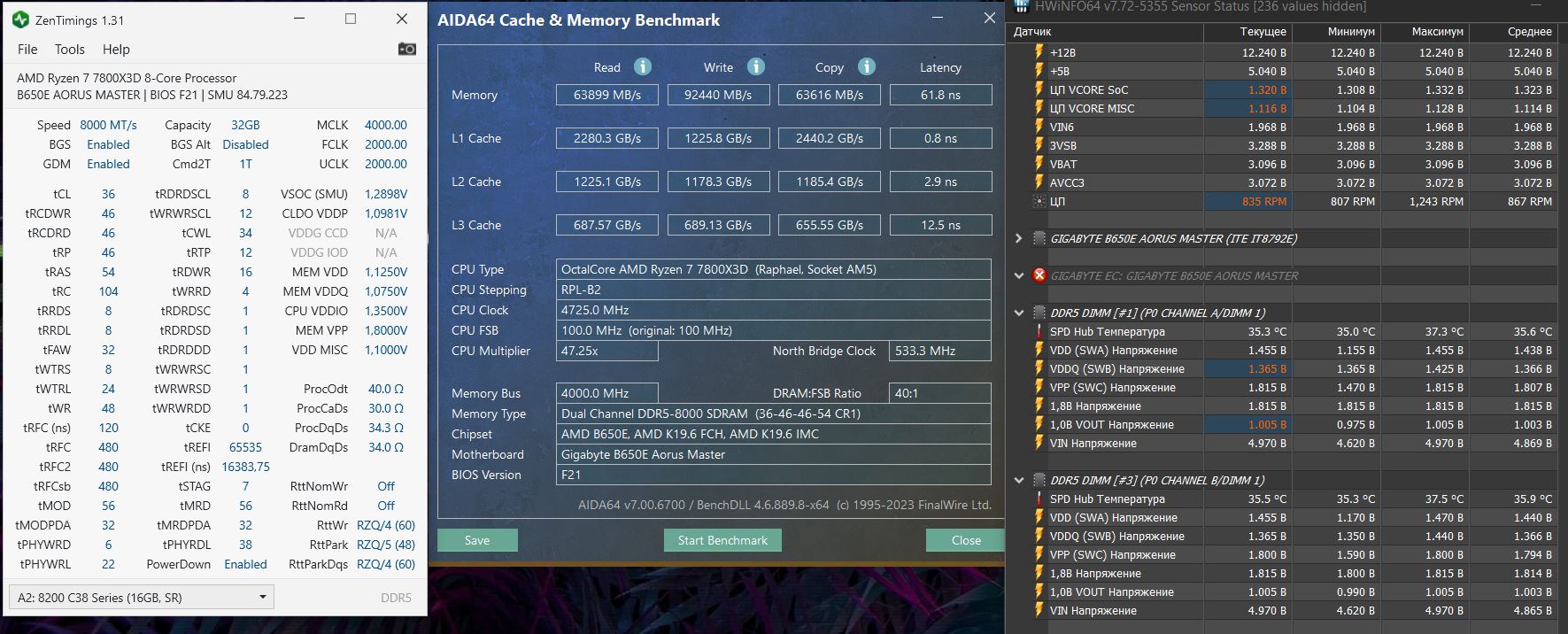Click the lightning icon next to VBAT

[x=1039, y=164]
